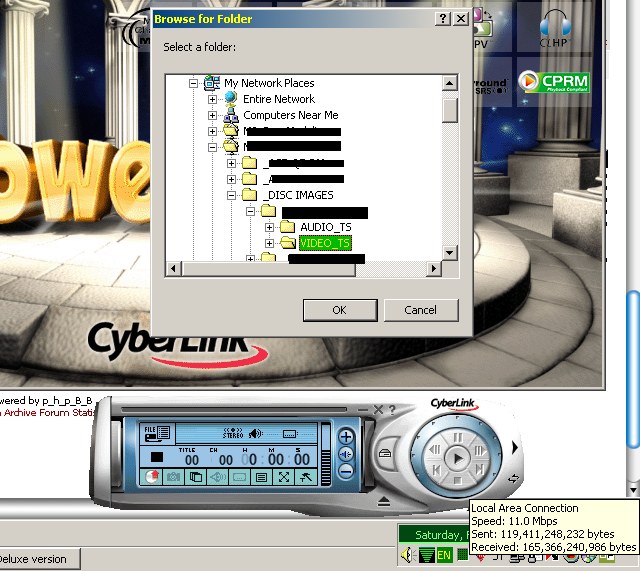
Task: Expand the player panel with right arrow
Action: pos(515,448)
